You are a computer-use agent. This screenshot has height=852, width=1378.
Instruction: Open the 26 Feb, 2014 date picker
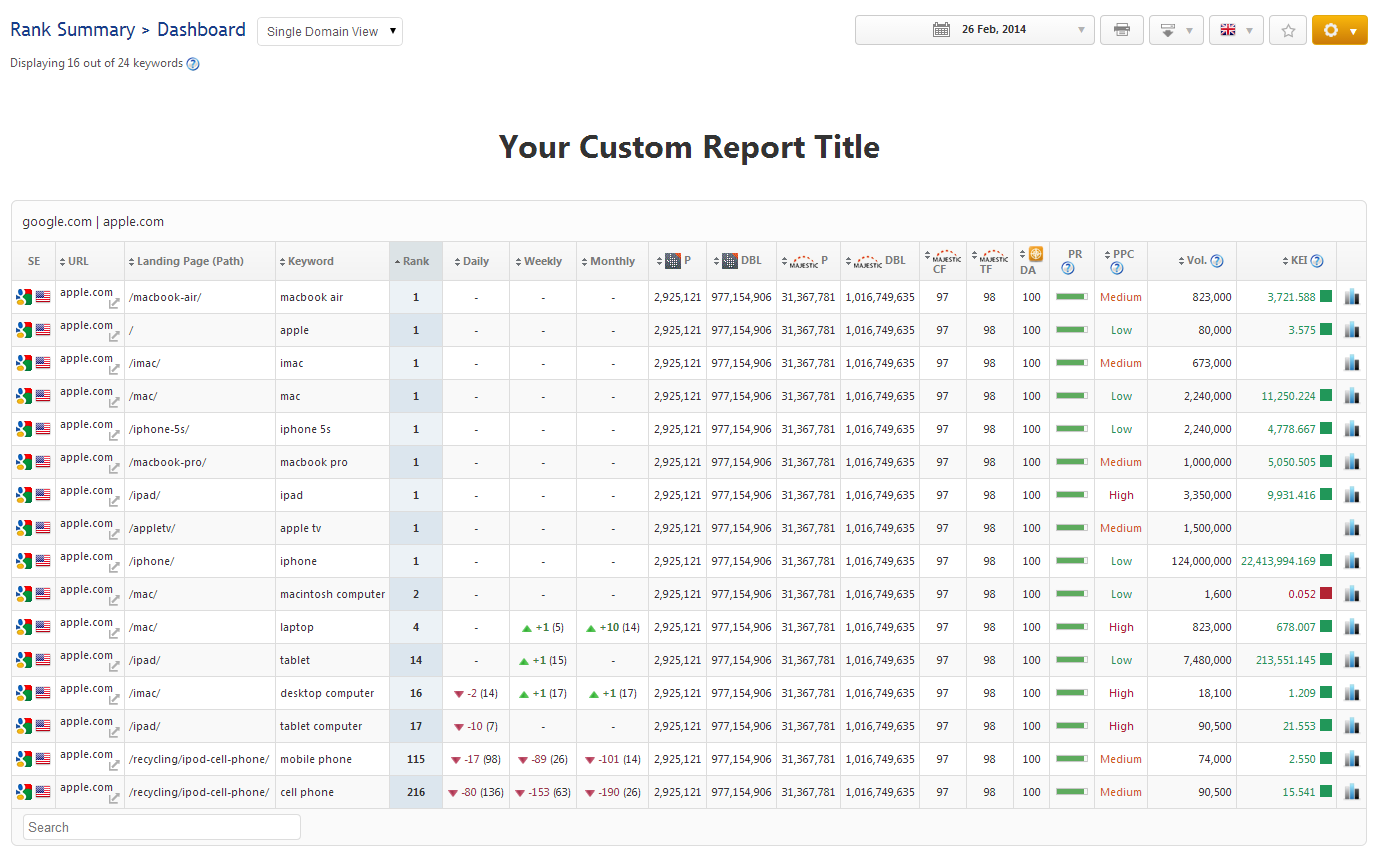974,30
